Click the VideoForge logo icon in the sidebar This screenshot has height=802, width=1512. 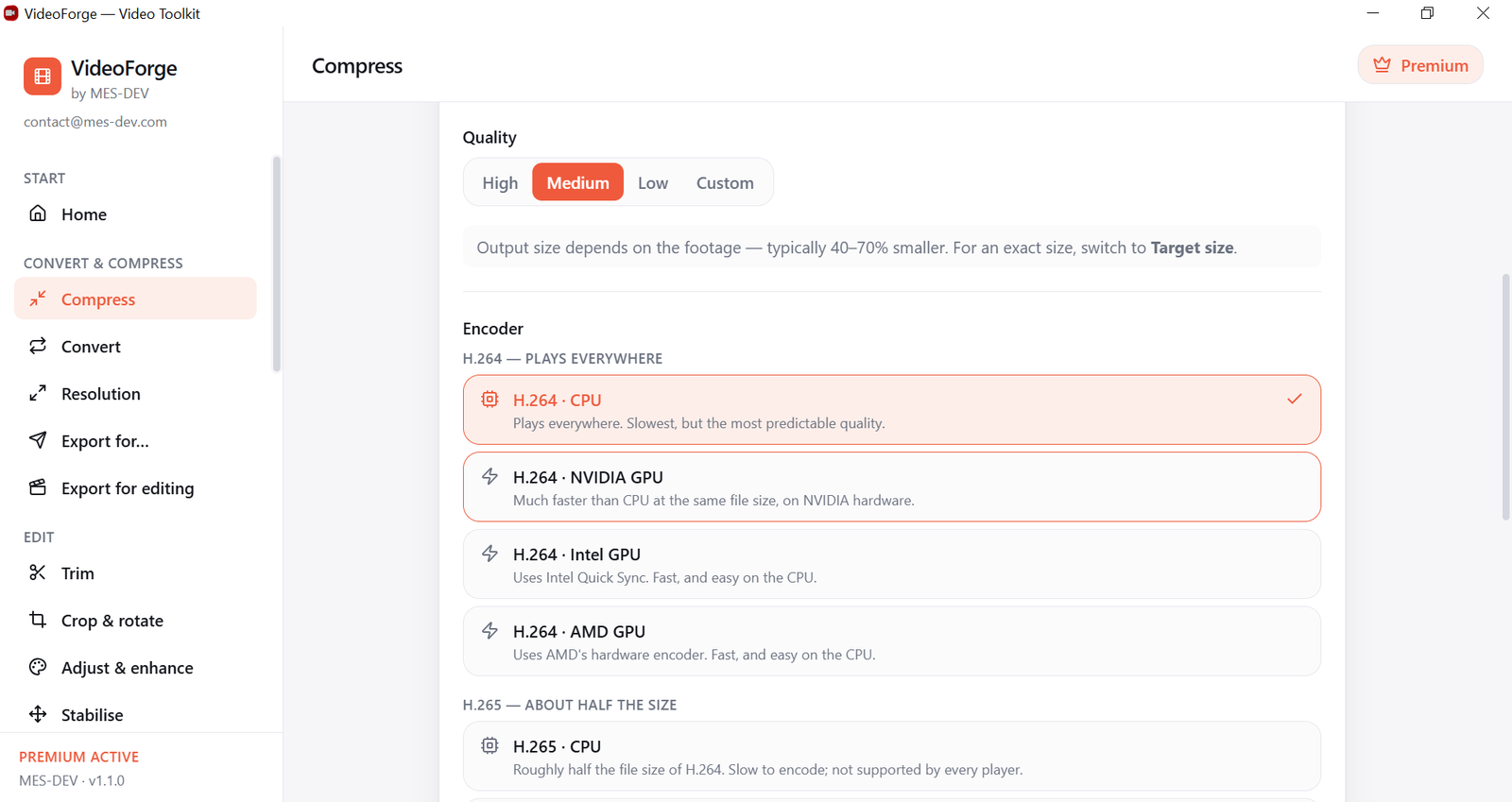(x=43, y=77)
